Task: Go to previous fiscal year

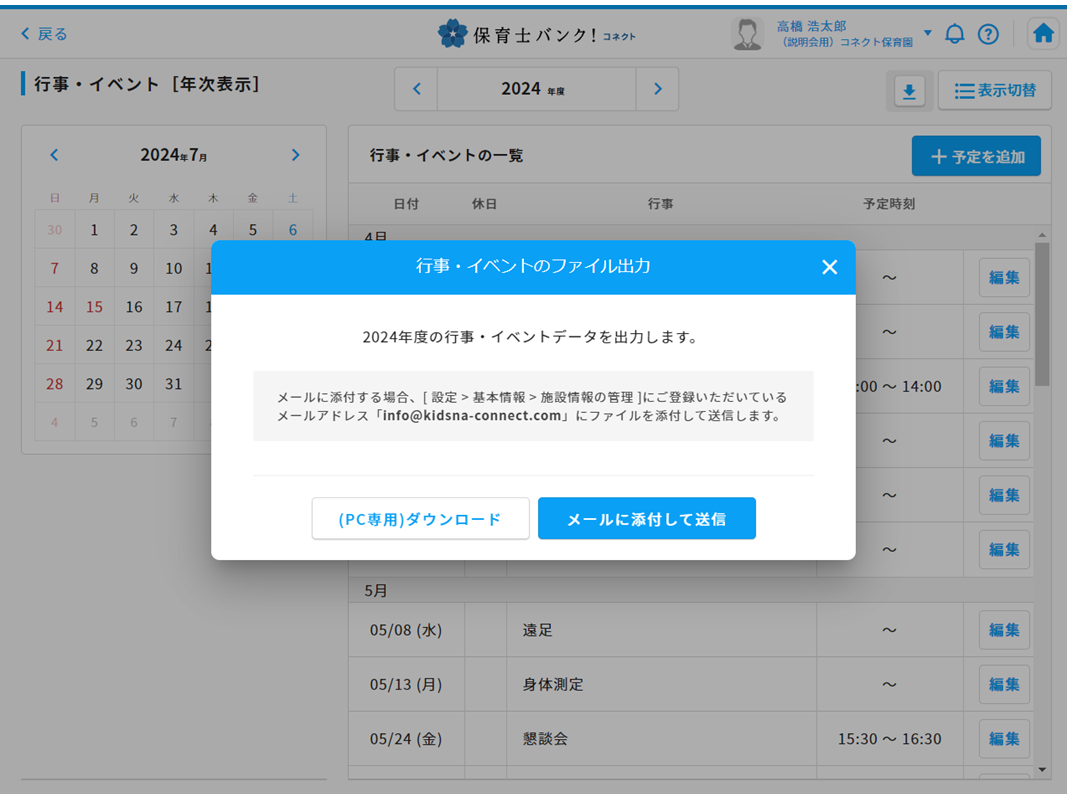Action: (x=417, y=89)
